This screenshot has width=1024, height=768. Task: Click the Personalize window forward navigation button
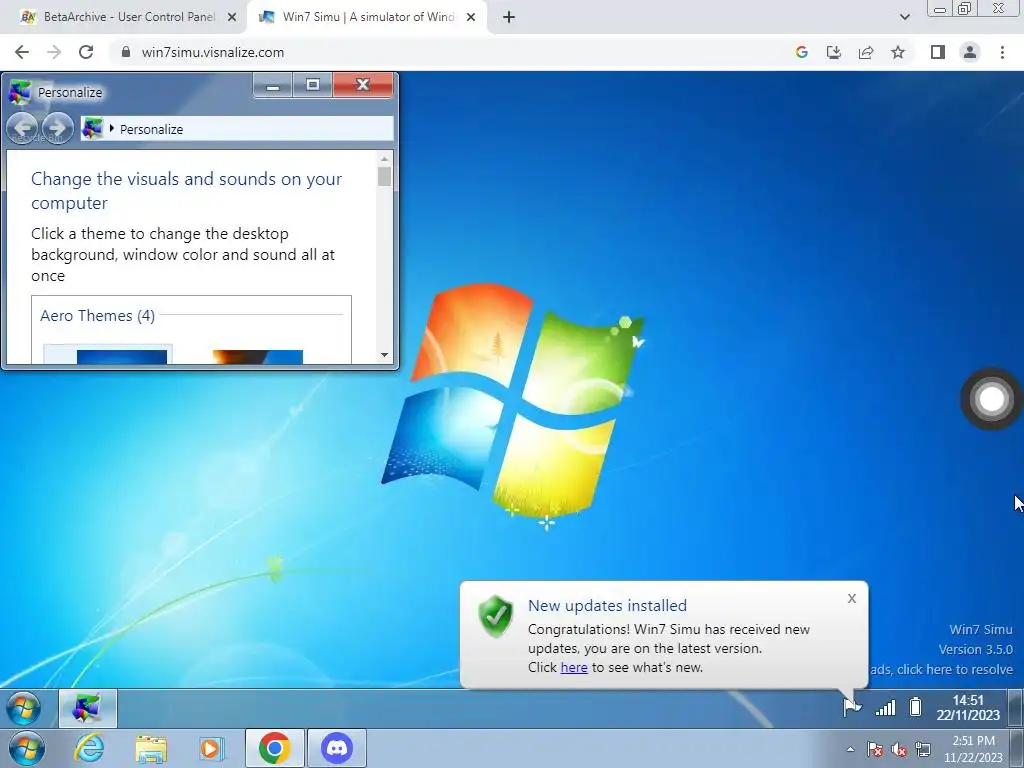(57, 127)
